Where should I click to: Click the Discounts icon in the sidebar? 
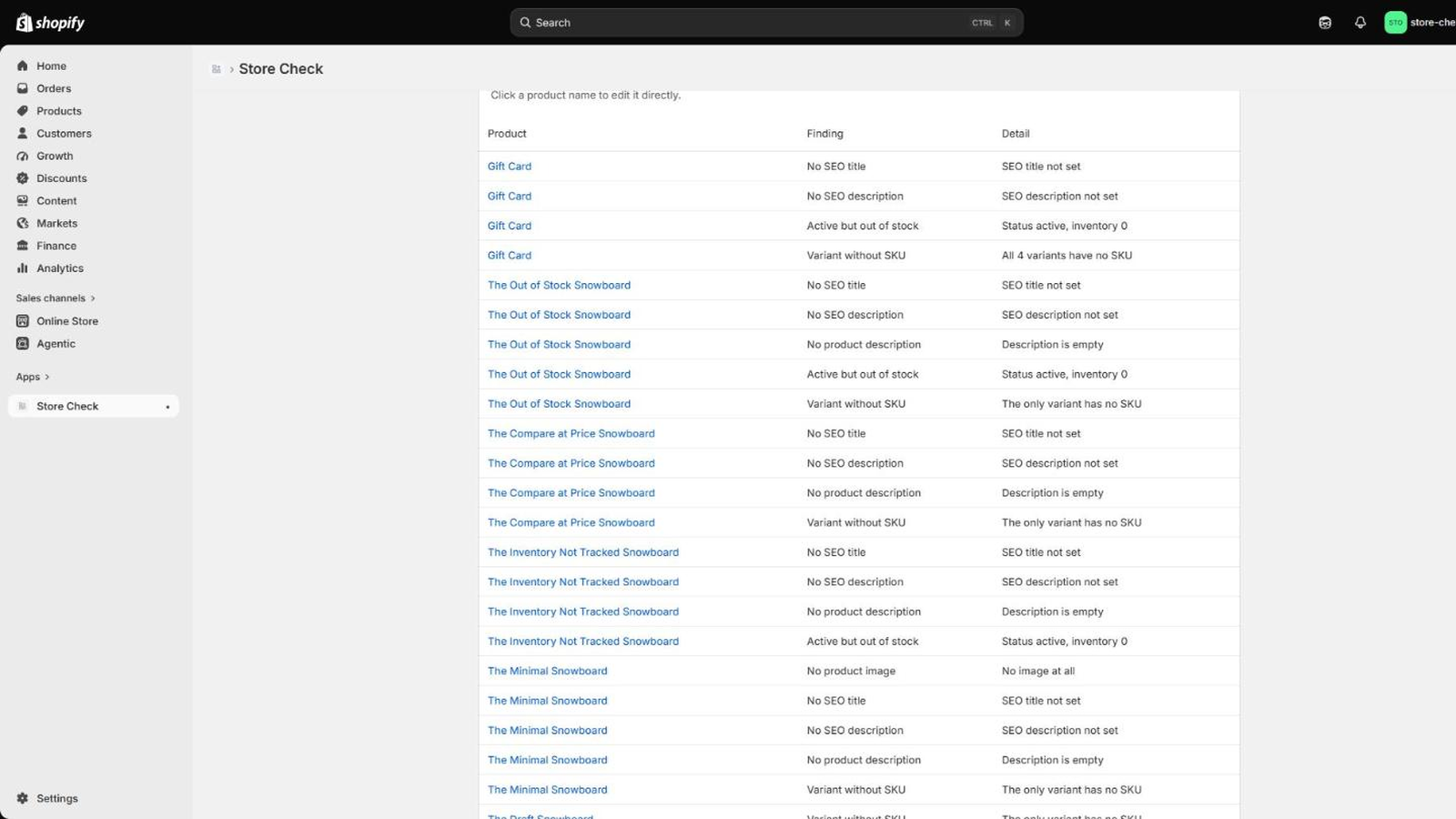(23, 178)
